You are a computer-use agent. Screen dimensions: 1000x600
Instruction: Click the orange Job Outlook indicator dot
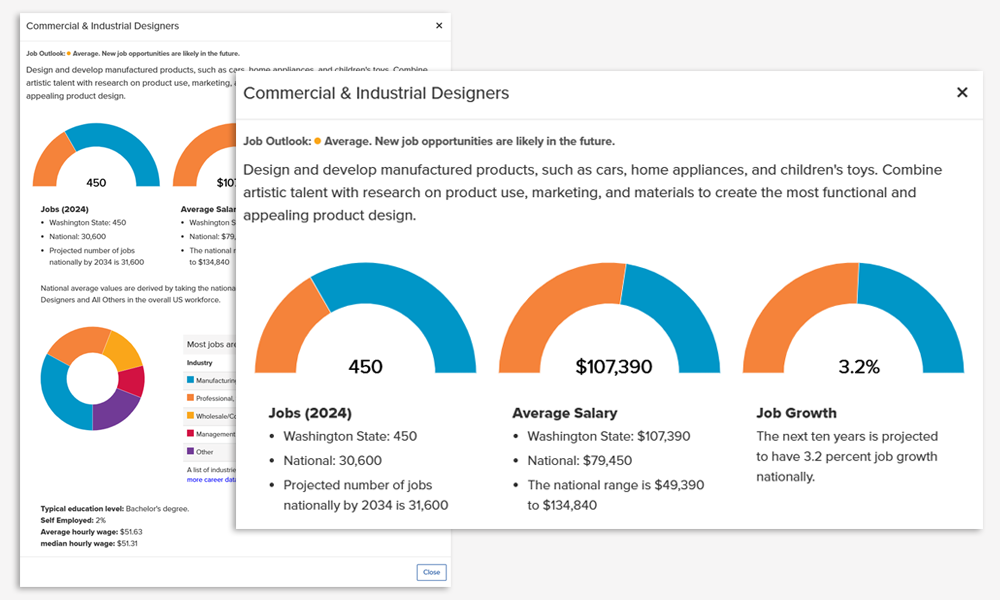(x=318, y=142)
